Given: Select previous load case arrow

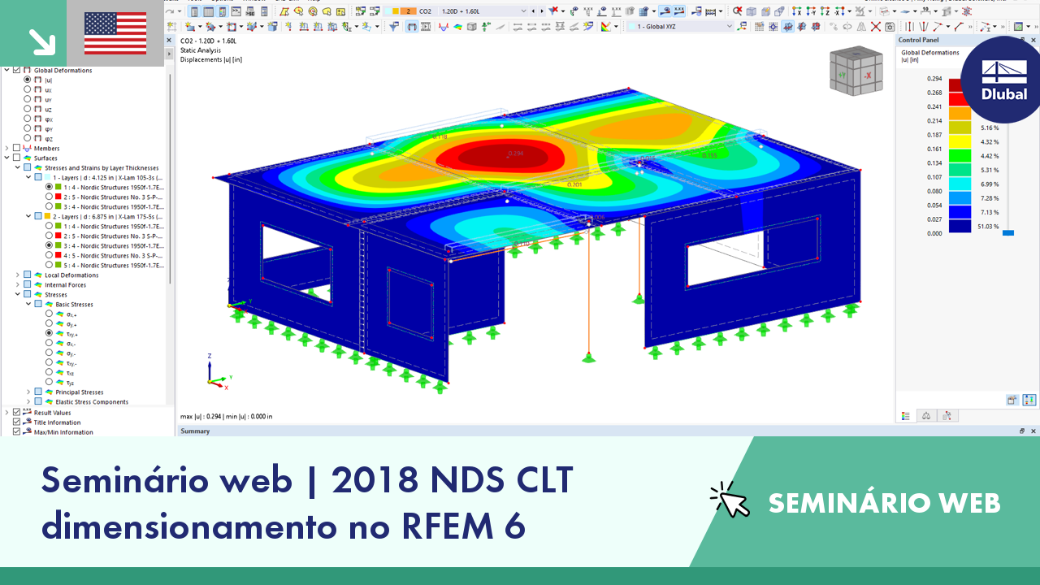Looking at the screenshot, I should (x=535, y=11).
